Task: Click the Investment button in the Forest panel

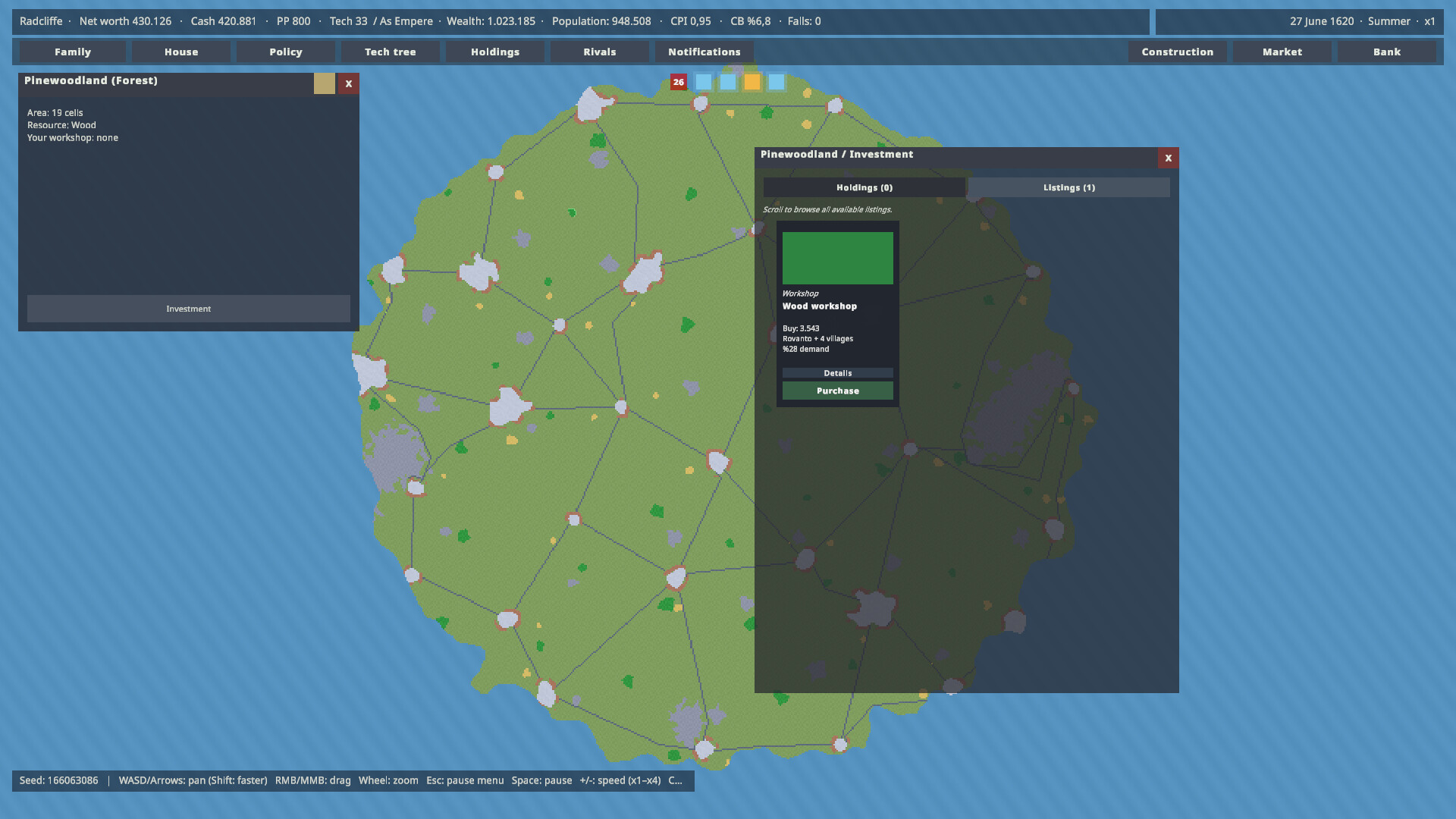Action: 189,309
